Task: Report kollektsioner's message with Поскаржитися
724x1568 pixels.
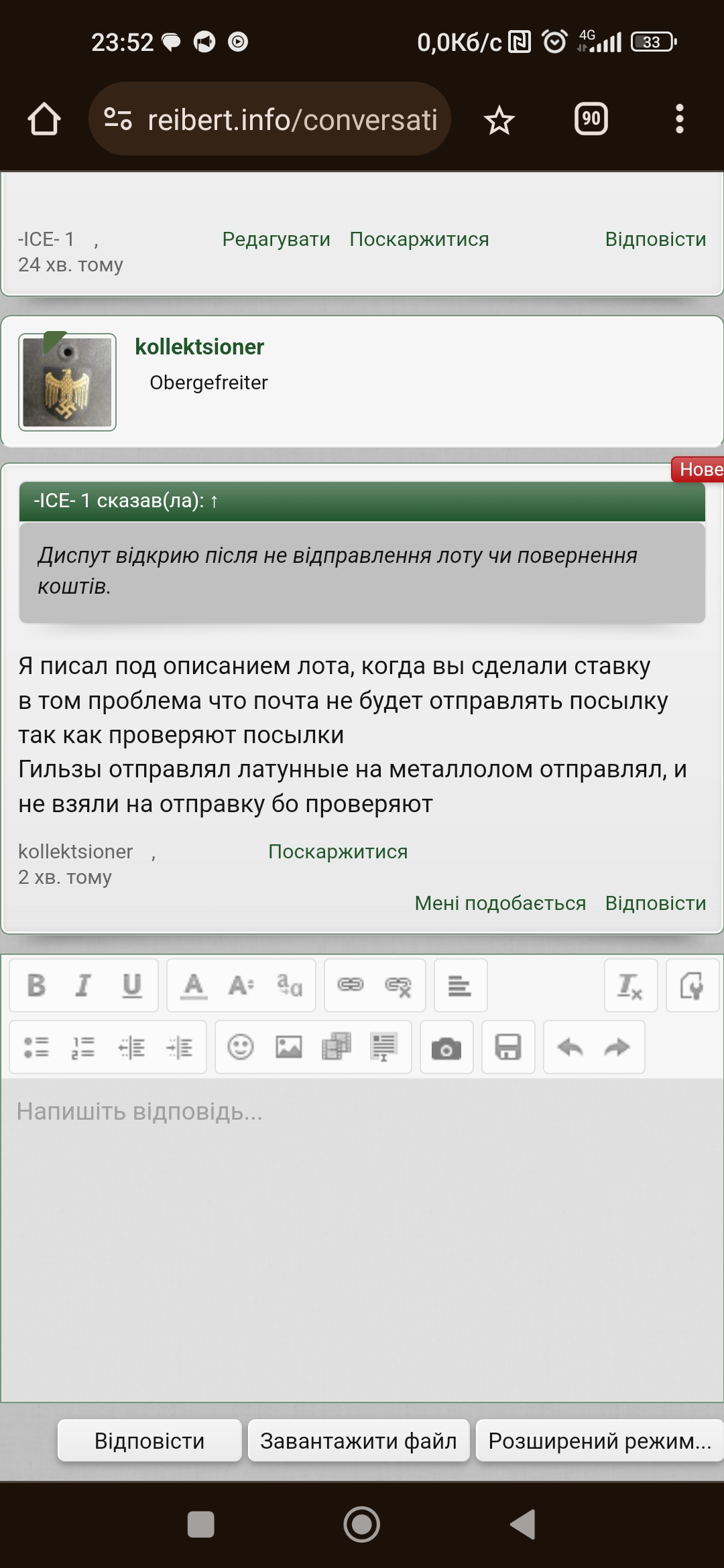Action: 338,852
